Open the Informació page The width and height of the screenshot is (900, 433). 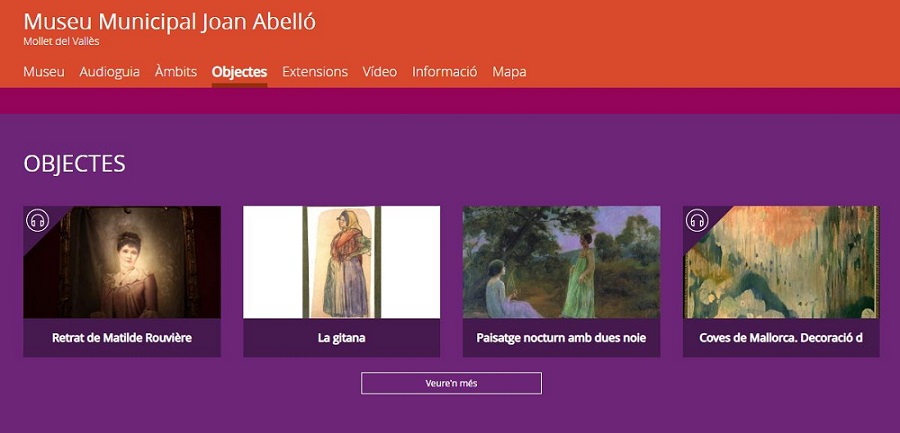click(x=444, y=72)
